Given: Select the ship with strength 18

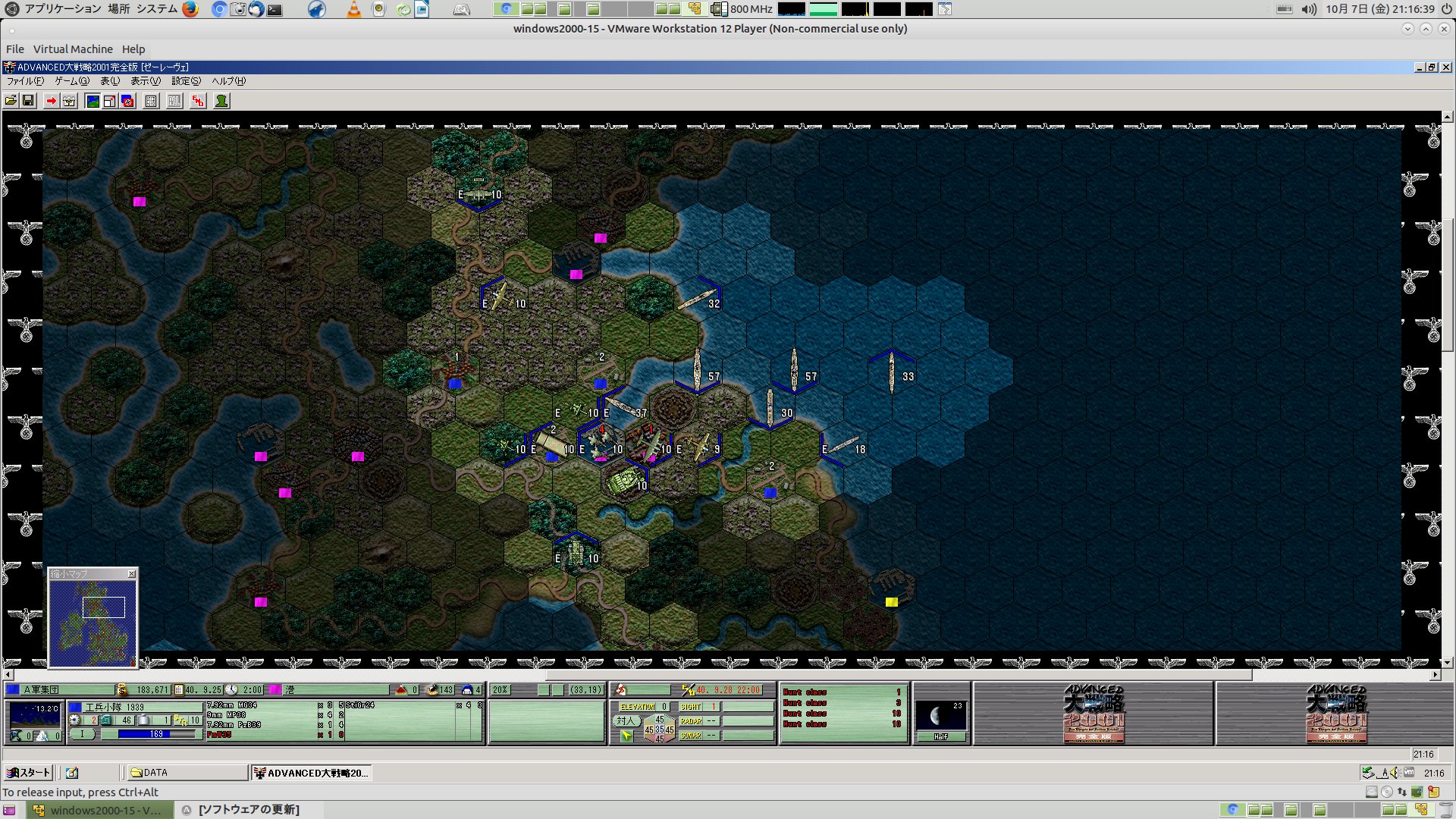Looking at the screenshot, I should coord(843,446).
